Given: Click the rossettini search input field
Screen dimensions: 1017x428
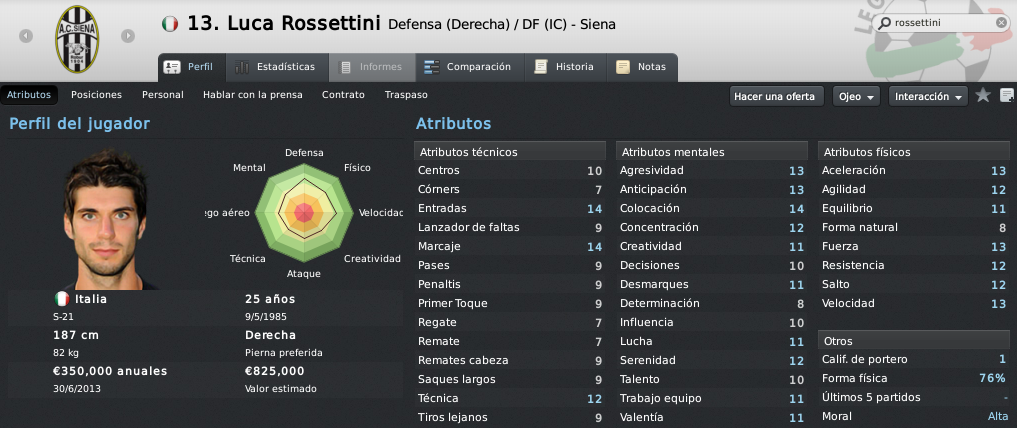Looking at the screenshot, I should 942,23.
